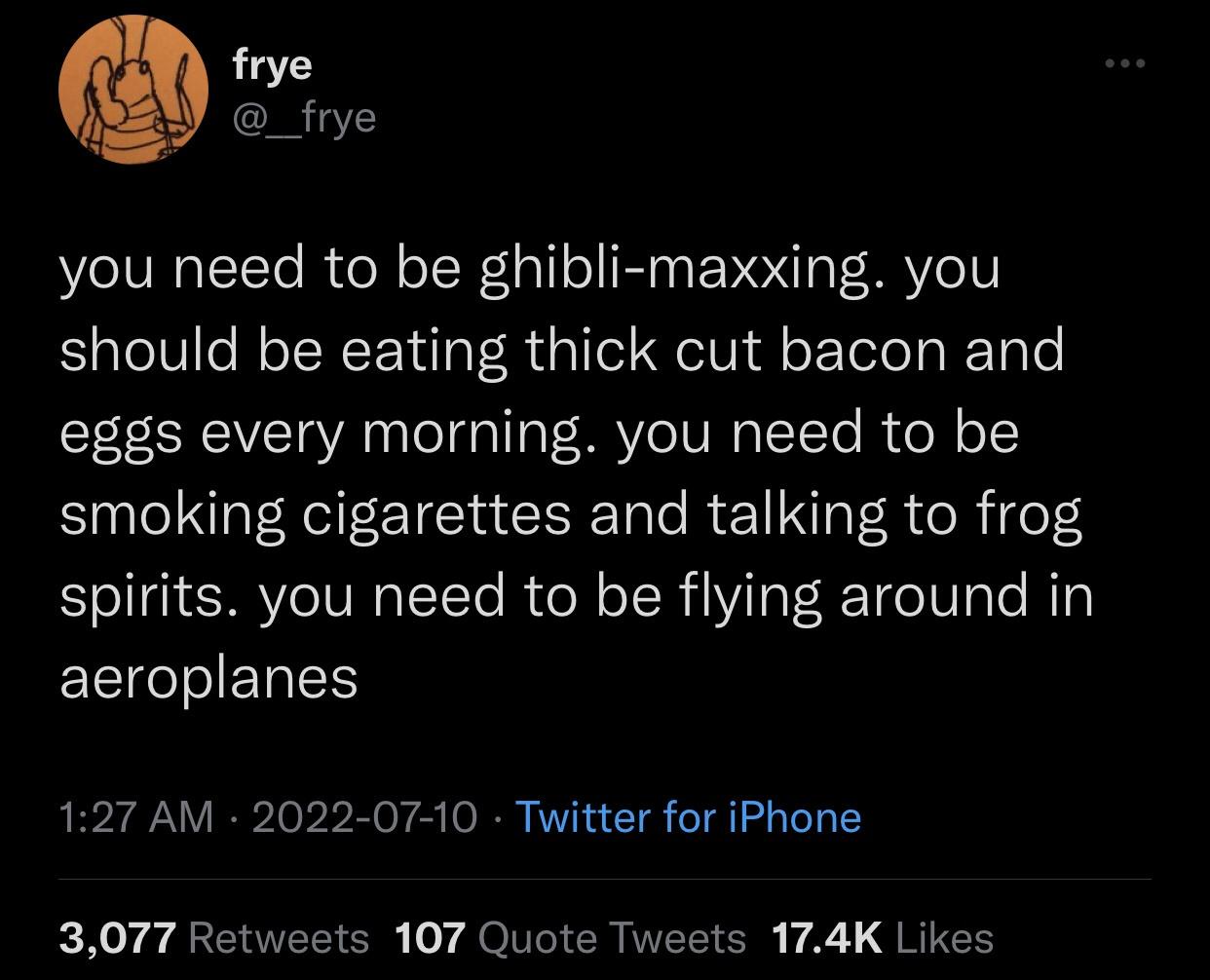The width and height of the screenshot is (1210, 980).
Task: Open the Quote Tweets list
Action: 613,938
